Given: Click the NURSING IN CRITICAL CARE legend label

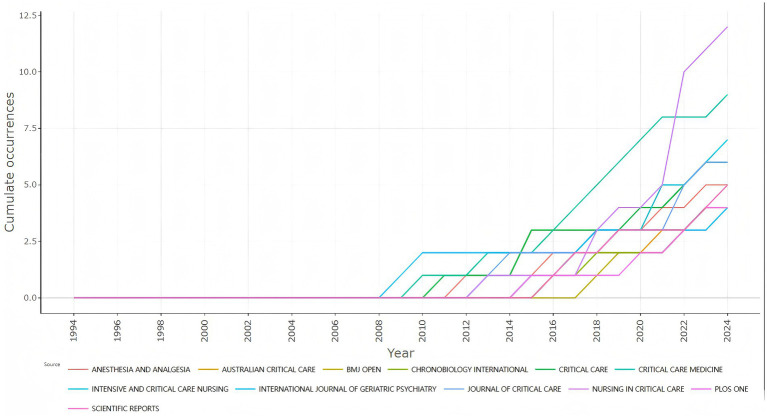Looking at the screenshot, I should point(638,389).
